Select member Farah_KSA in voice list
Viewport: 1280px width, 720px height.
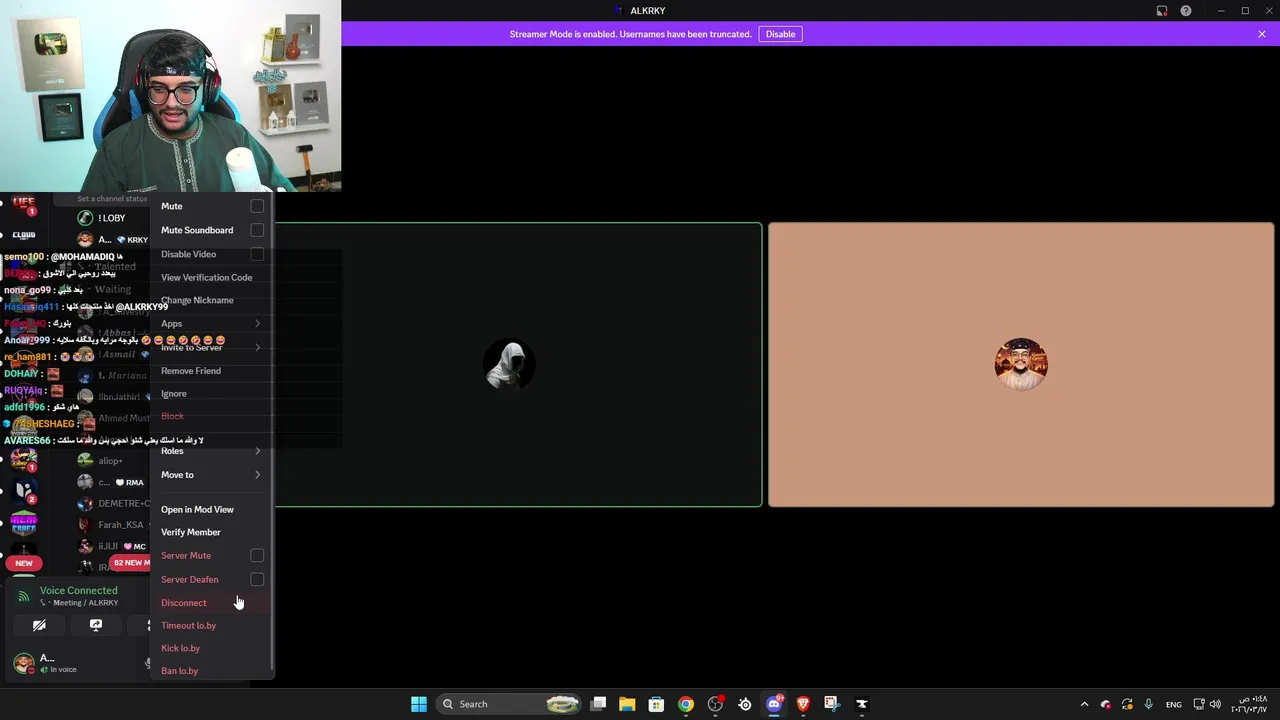(112, 525)
